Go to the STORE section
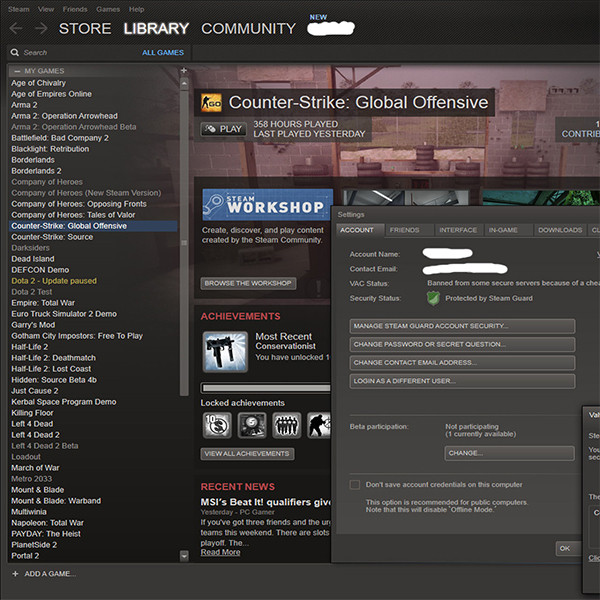The height and width of the screenshot is (600, 600). (x=85, y=29)
